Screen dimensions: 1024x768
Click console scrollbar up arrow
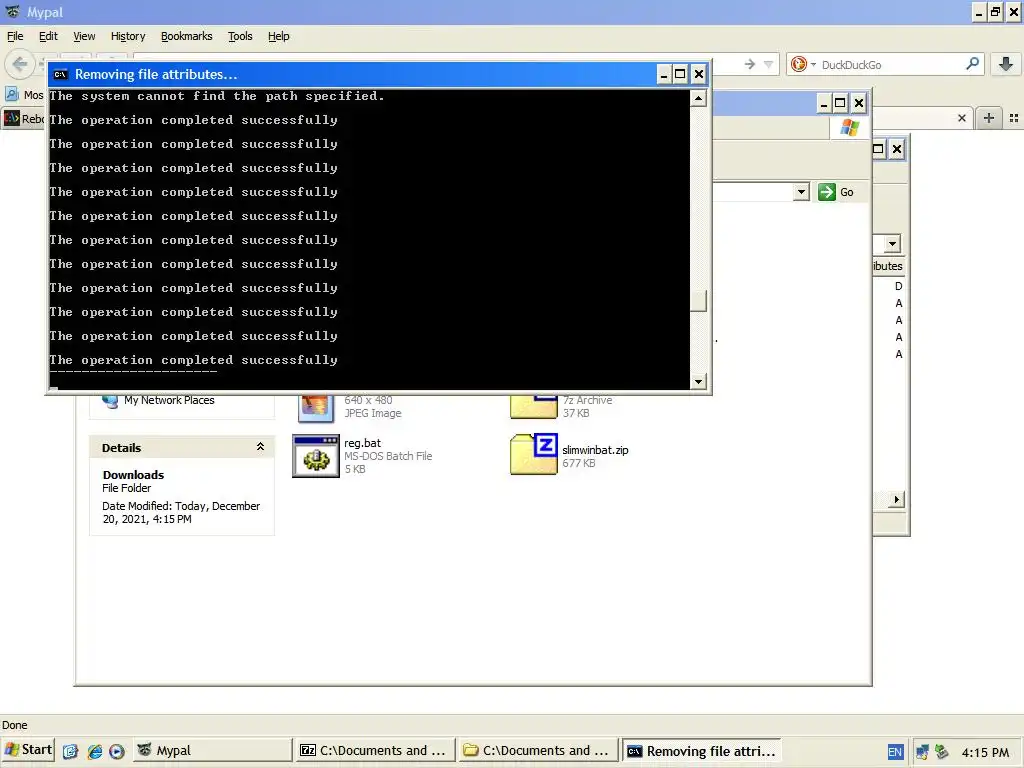pyautogui.click(x=698, y=99)
